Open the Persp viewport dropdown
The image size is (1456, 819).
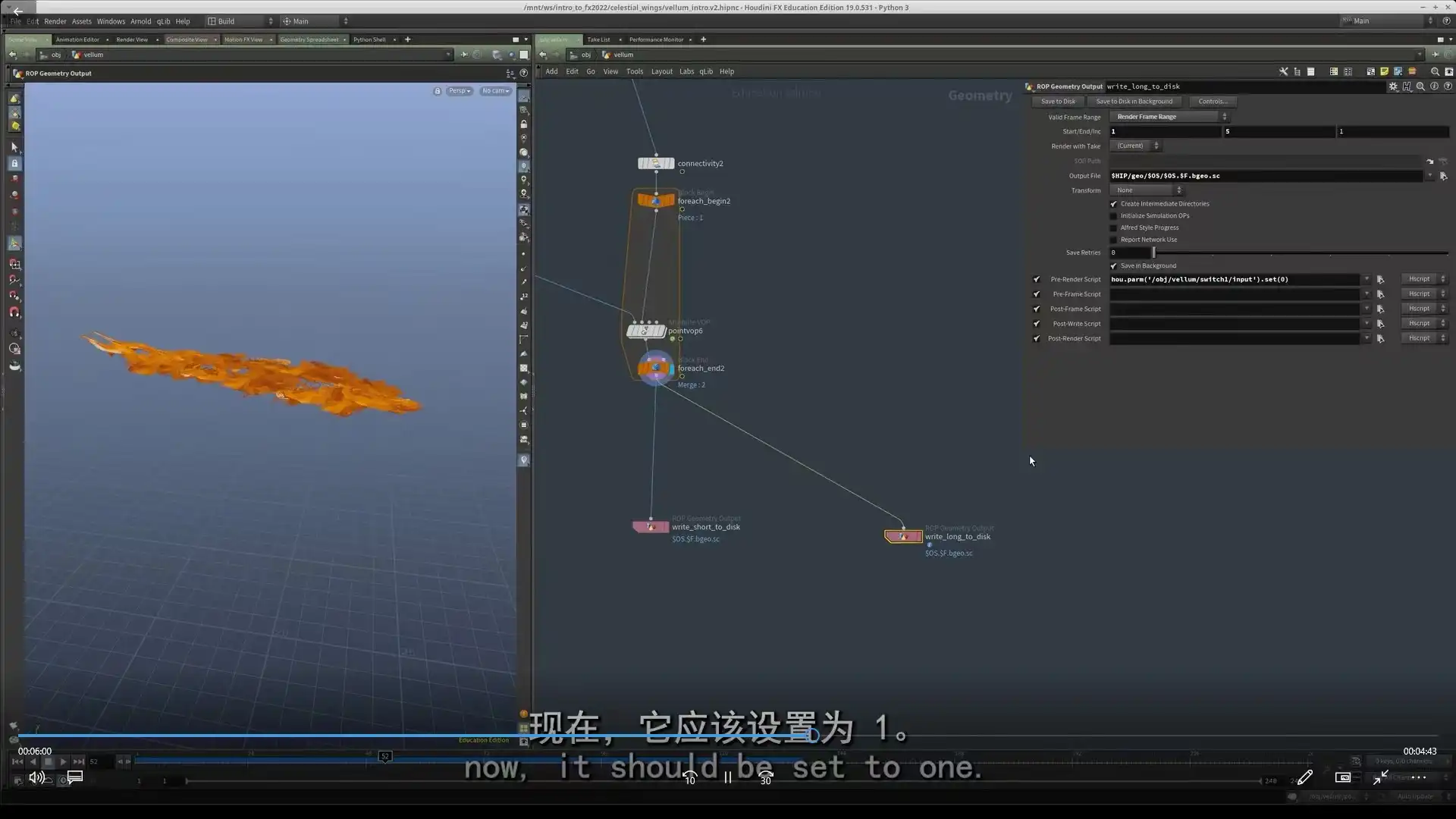(x=459, y=91)
